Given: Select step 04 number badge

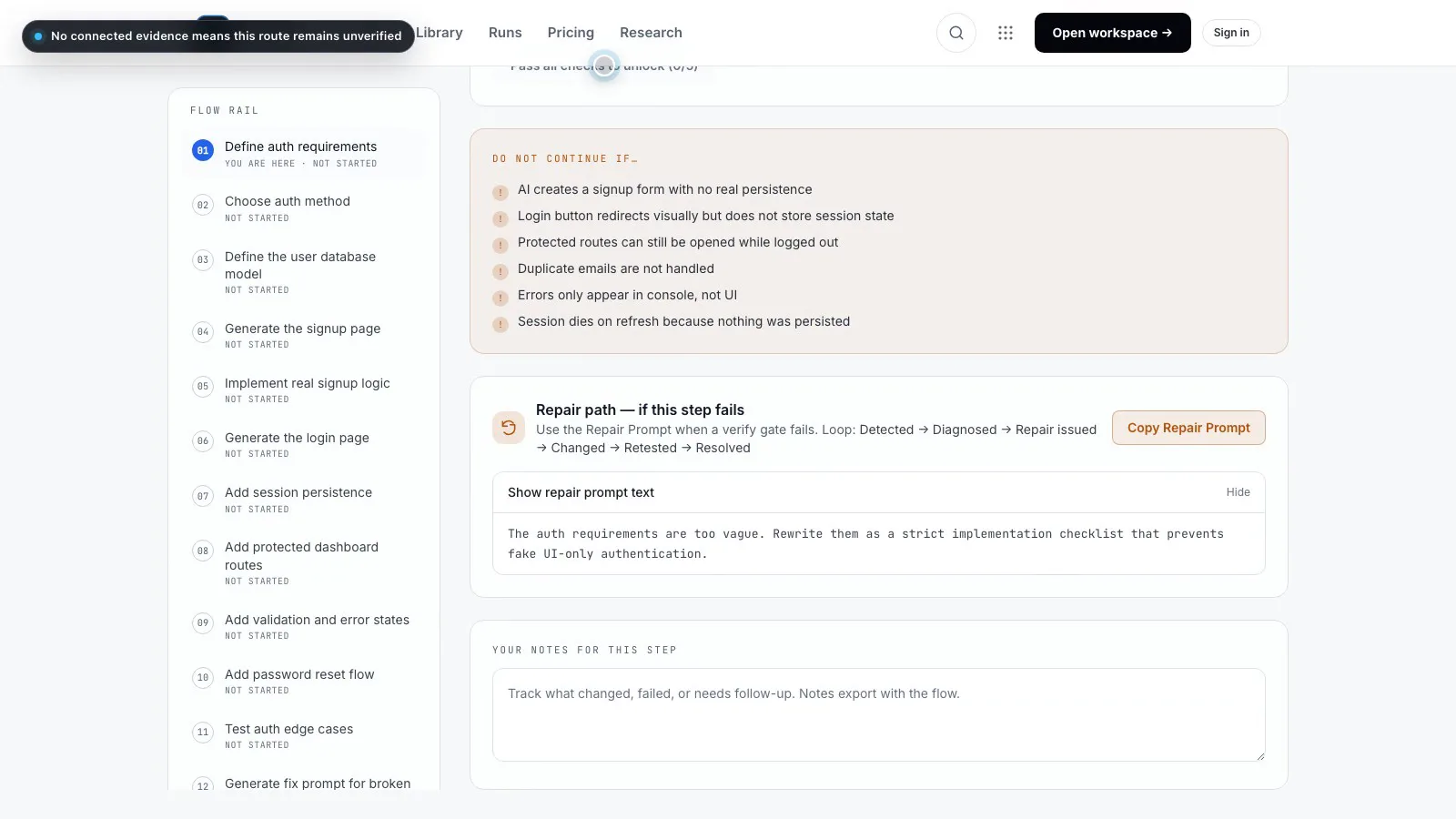Looking at the screenshot, I should tap(203, 331).
